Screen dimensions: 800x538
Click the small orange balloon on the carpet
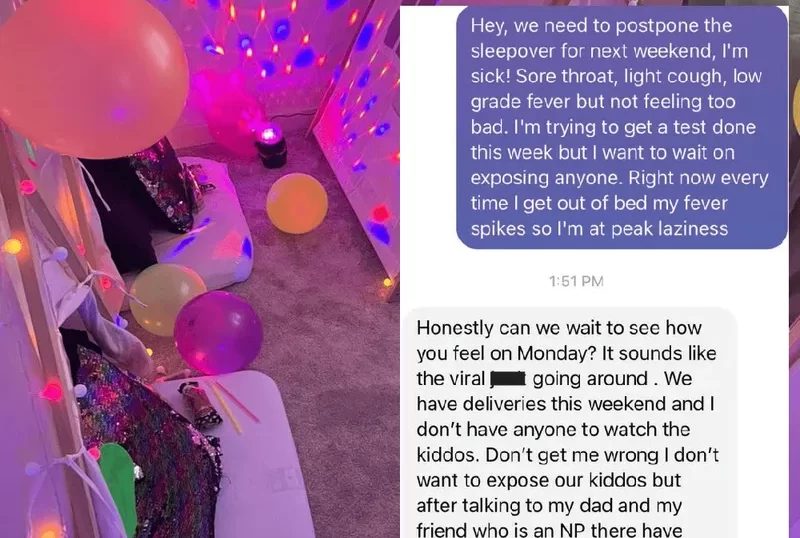click(x=297, y=203)
